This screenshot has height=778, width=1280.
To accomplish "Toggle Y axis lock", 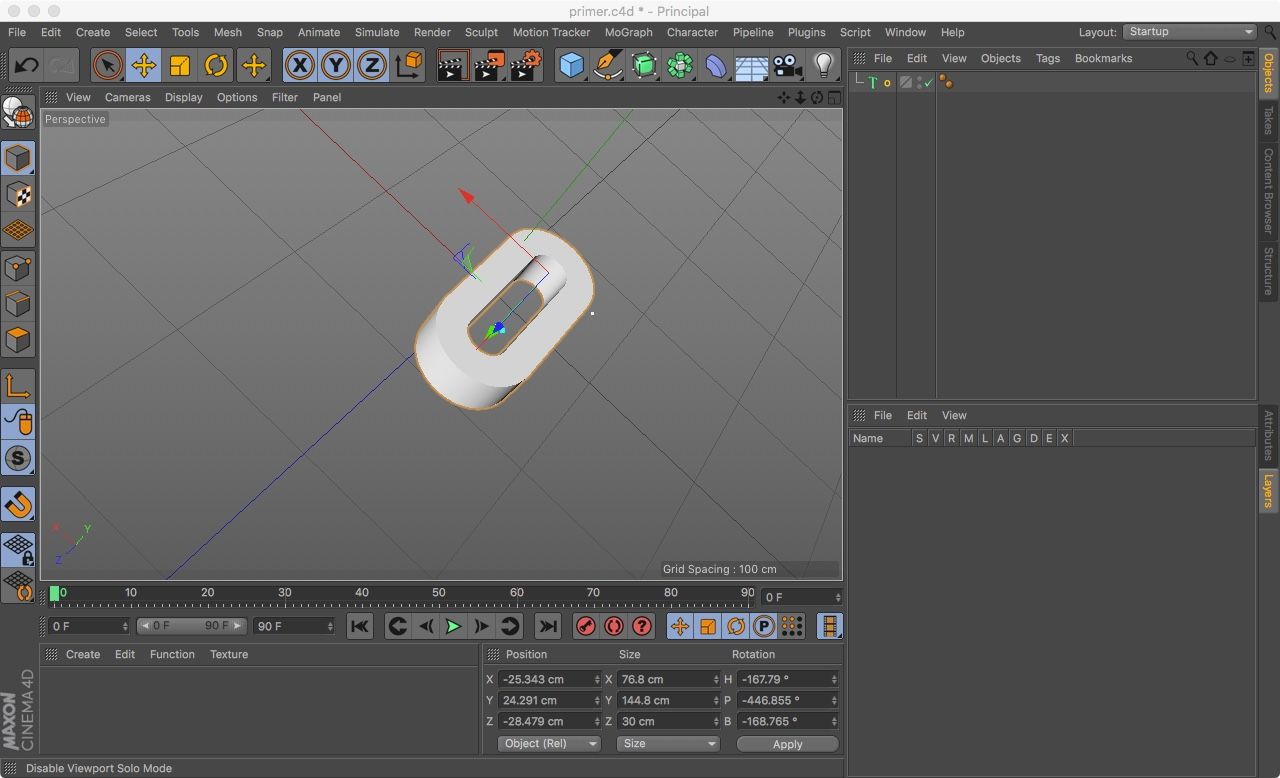I will 336,66.
